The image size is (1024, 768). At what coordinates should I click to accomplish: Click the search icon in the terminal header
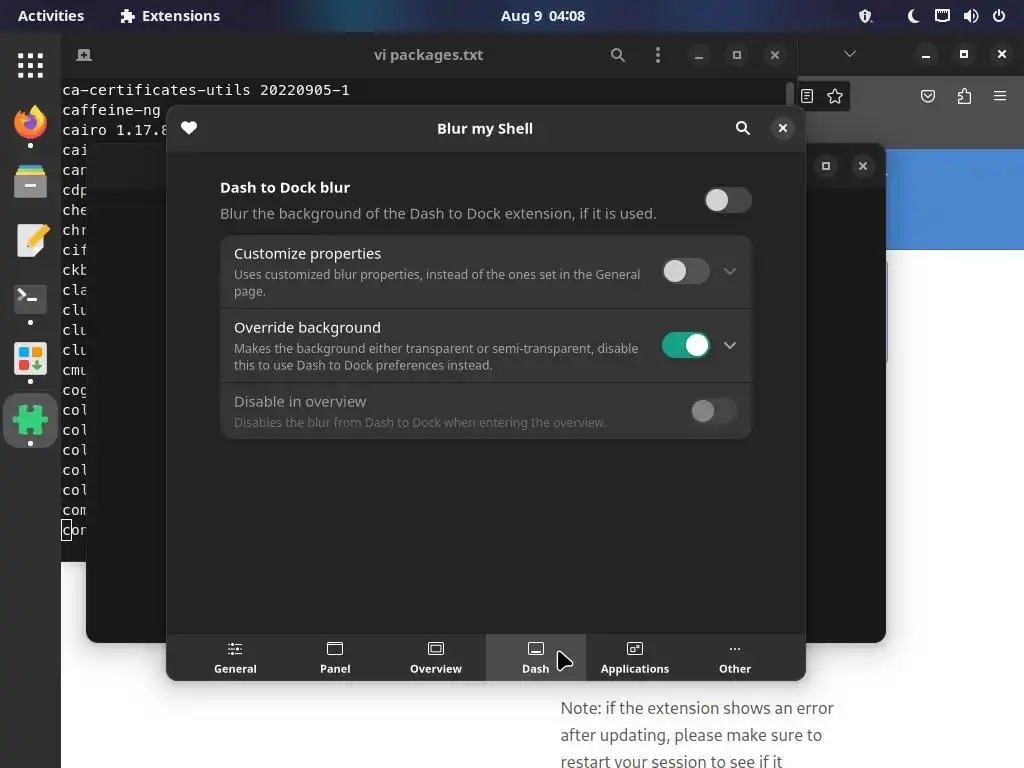click(x=617, y=55)
